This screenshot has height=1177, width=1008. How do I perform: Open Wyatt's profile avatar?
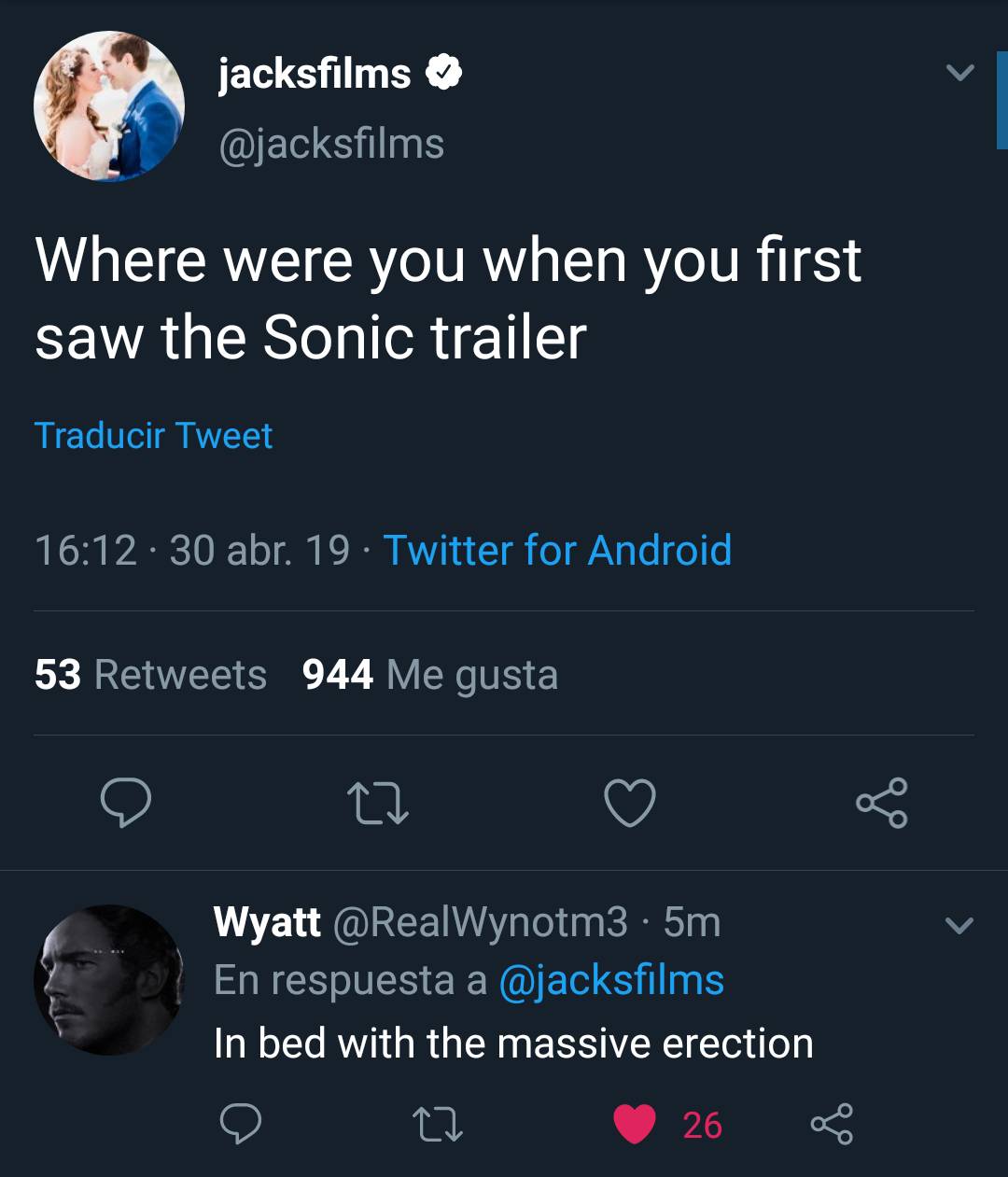point(109,979)
